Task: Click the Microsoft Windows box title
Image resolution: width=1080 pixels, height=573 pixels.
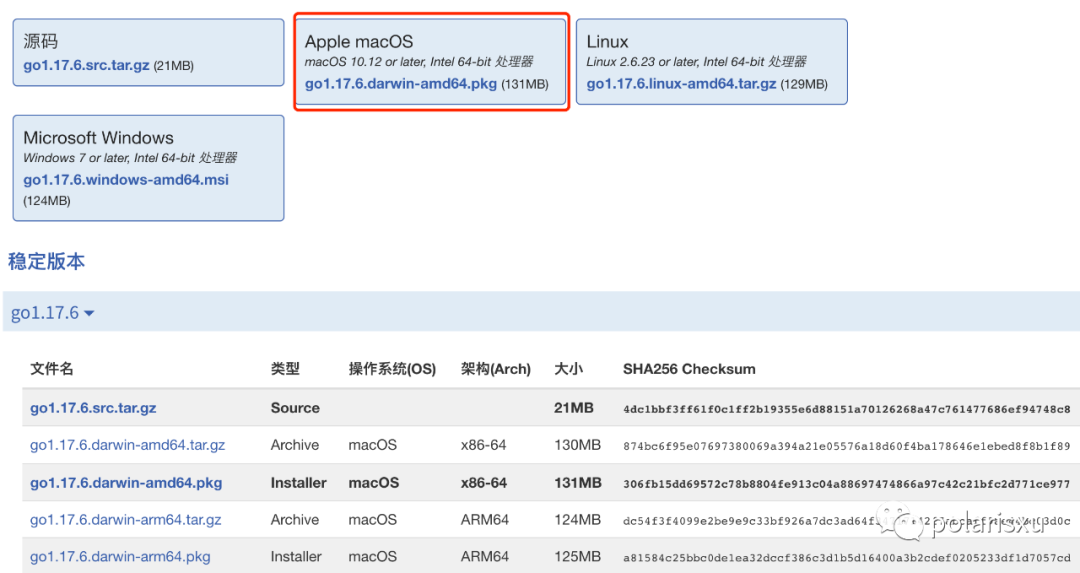Action: coord(98,138)
